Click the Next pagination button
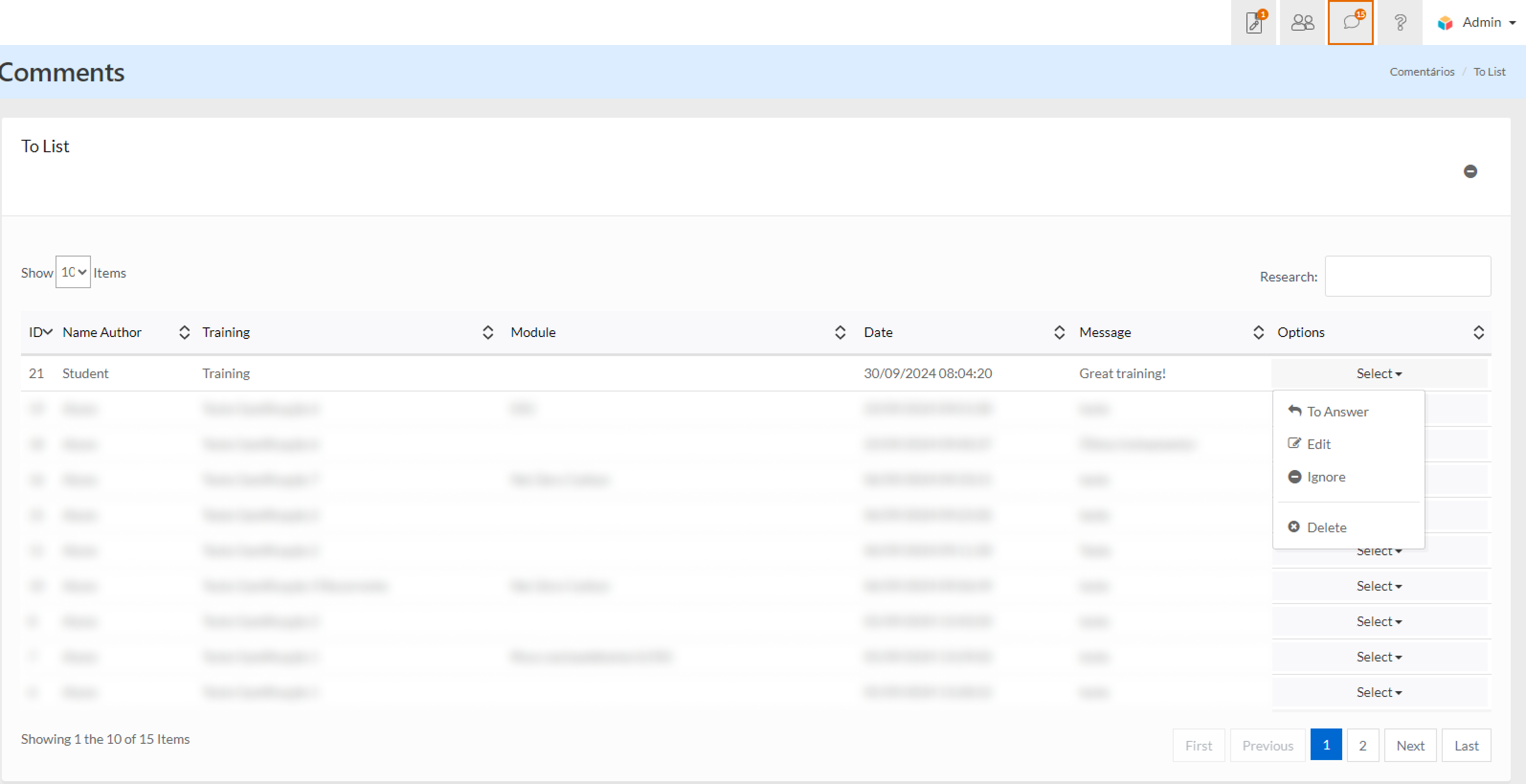Image resolution: width=1526 pixels, height=784 pixels. click(x=1410, y=746)
